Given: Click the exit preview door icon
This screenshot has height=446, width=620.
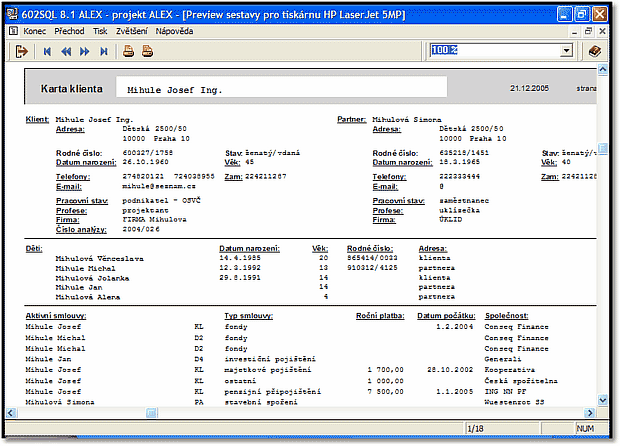Looking at the screenshot, I should coord(21,51).
